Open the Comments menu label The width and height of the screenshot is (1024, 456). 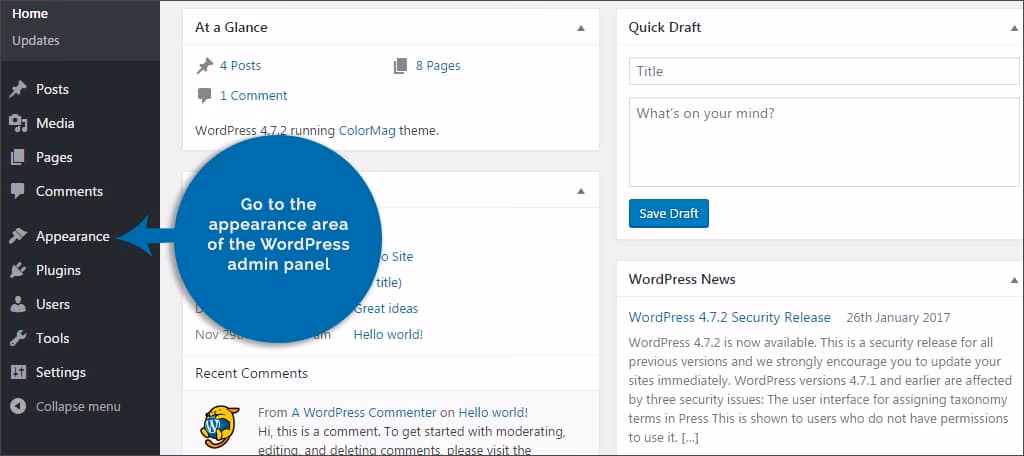click(x=69, y=191)
